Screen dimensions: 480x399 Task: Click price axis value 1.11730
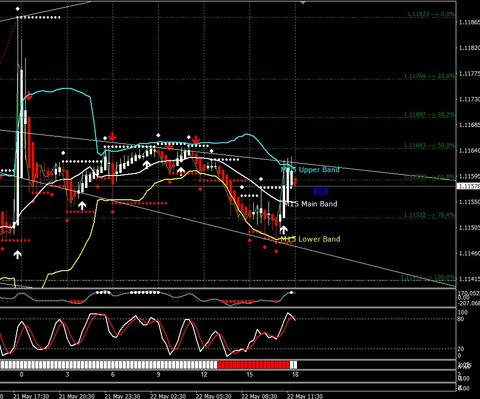tap(469, 99)
